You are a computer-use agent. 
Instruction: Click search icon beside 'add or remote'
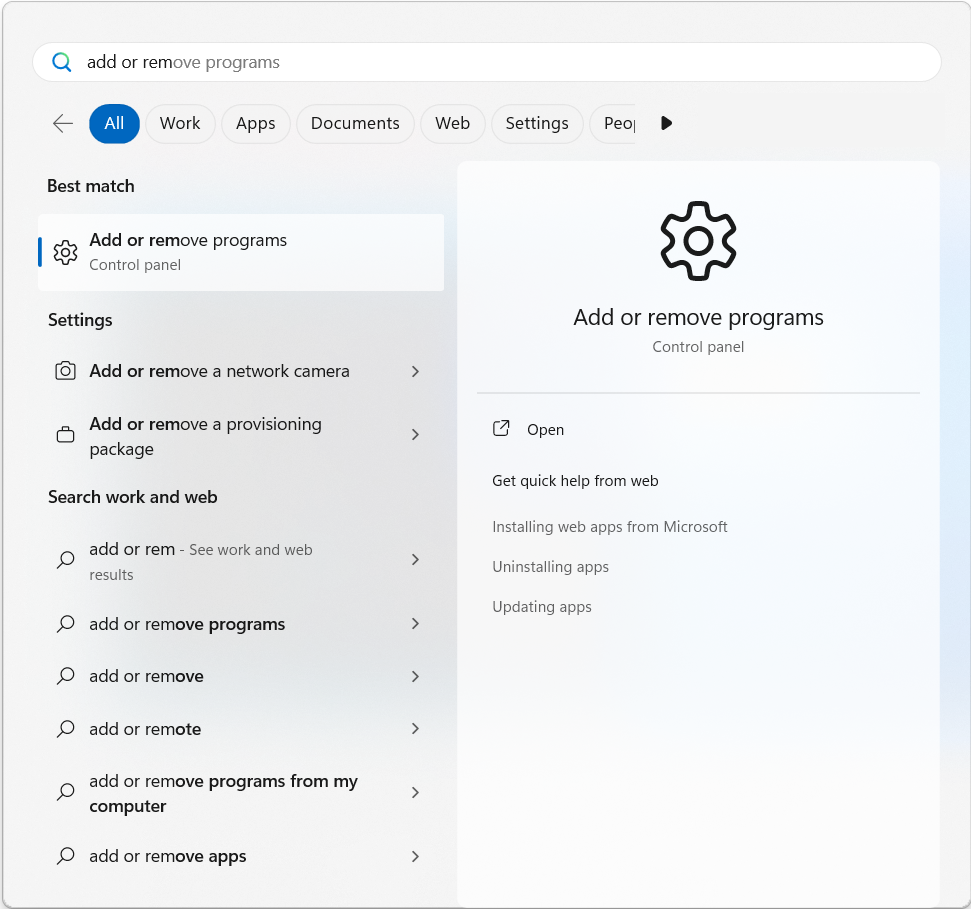coord(65,729)
